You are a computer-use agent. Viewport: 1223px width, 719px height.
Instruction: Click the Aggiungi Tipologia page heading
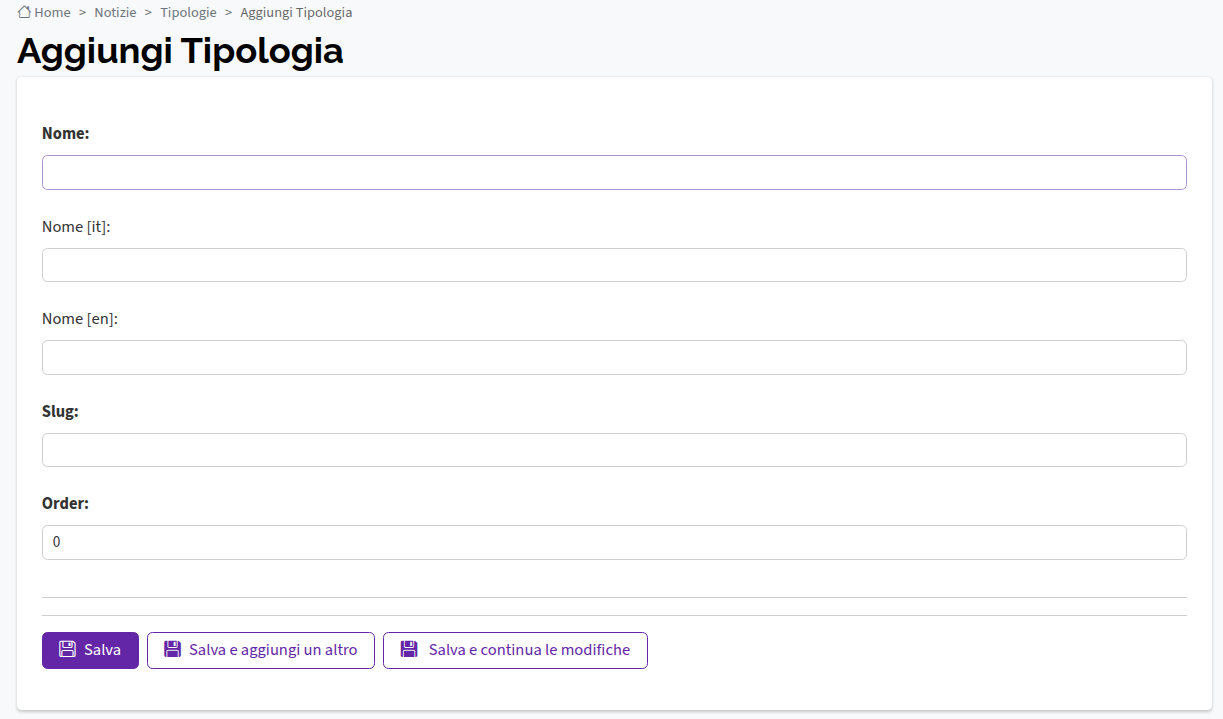180,51
